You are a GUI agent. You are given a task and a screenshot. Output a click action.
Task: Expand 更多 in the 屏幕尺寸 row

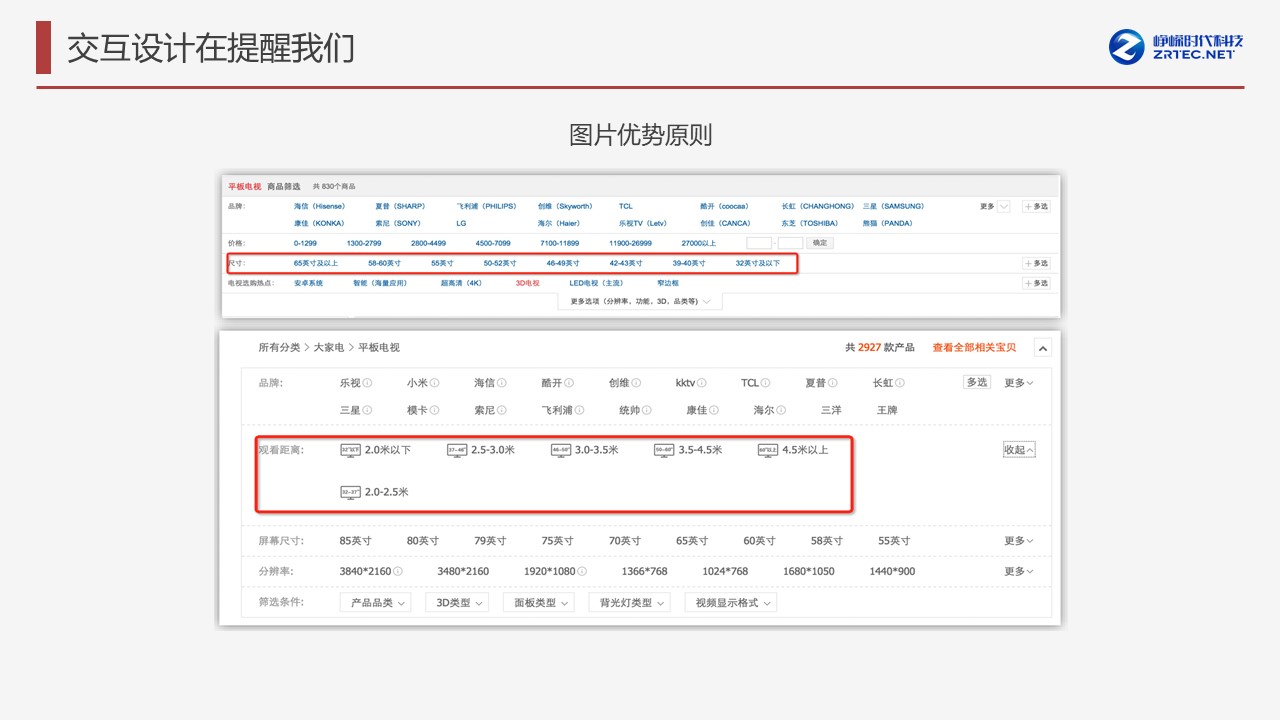click(x=1019, y=541)
